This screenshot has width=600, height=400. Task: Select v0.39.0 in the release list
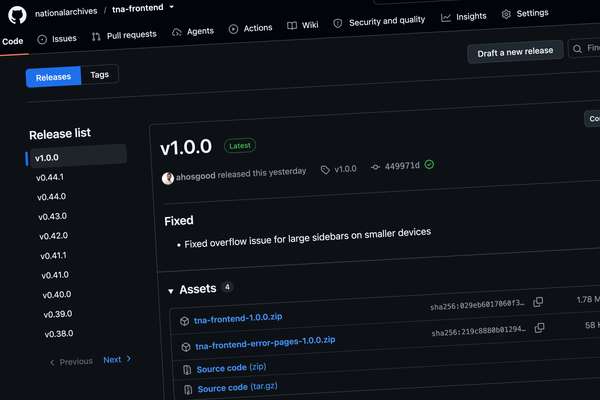coord(58,314)
